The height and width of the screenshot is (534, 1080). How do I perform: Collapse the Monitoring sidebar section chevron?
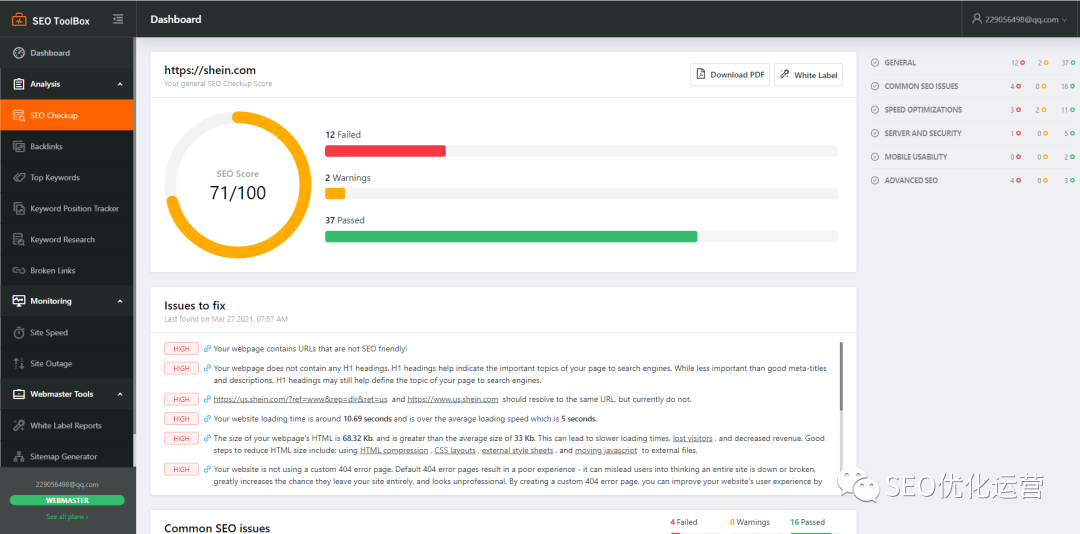120,301
